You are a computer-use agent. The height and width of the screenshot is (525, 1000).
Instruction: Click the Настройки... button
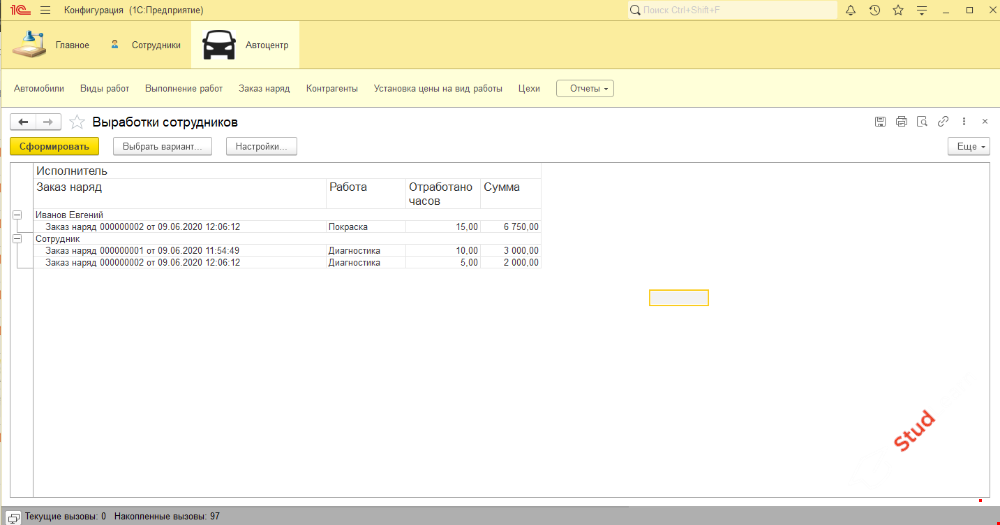point(261,147)
